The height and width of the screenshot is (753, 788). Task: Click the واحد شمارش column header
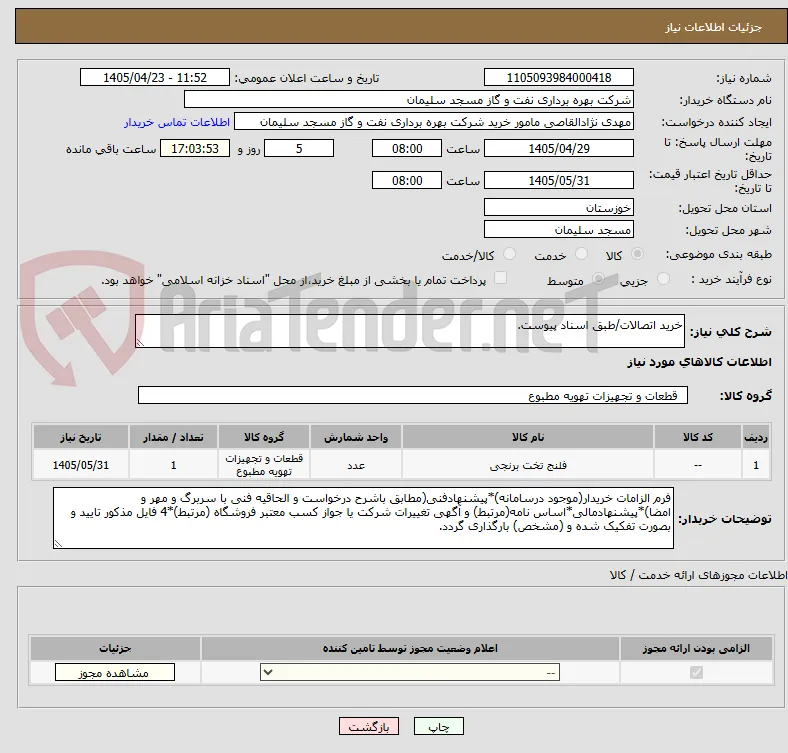pos(356,437)
